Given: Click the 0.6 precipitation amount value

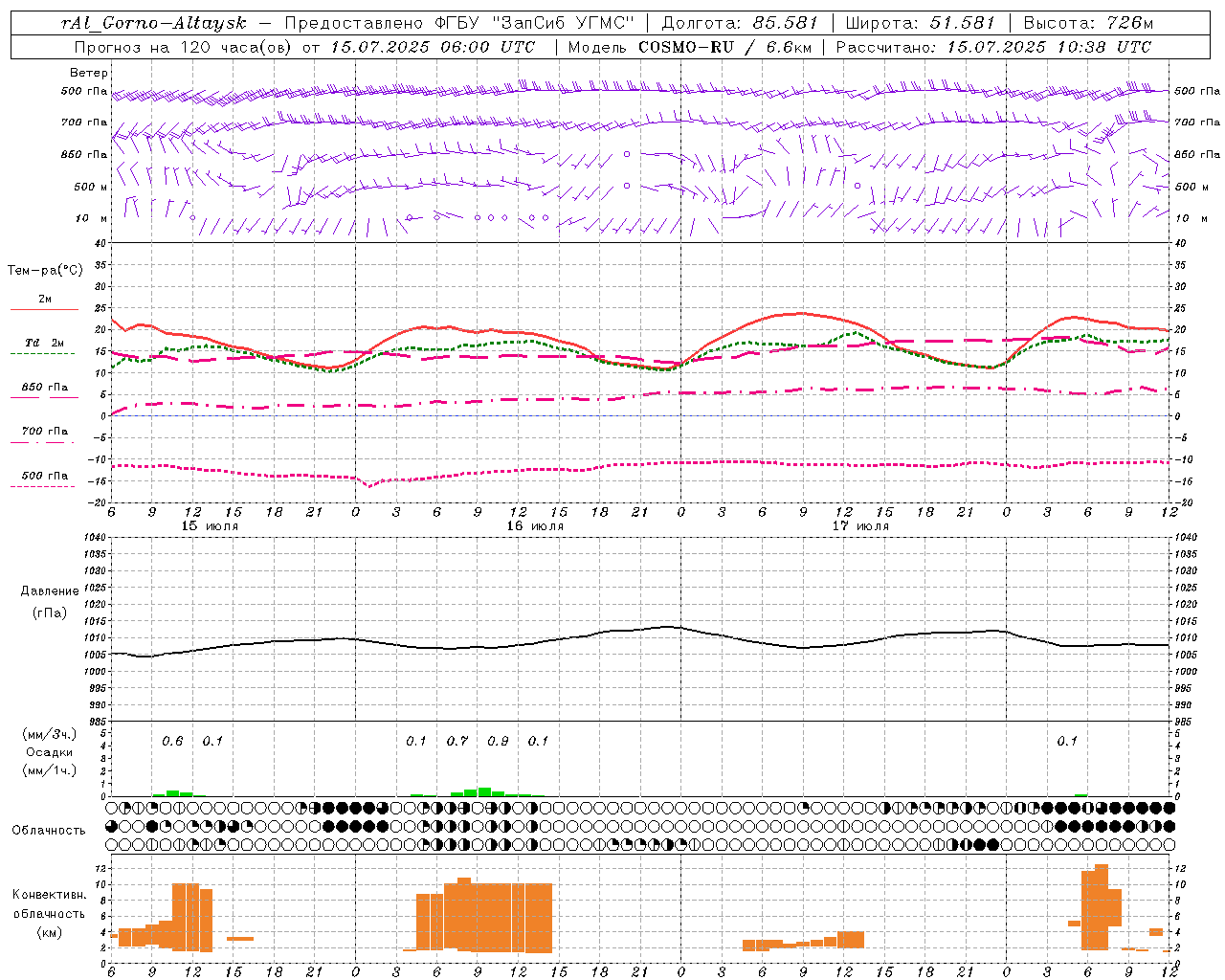Looking at the screenshot, I should (x=172, y=742).
